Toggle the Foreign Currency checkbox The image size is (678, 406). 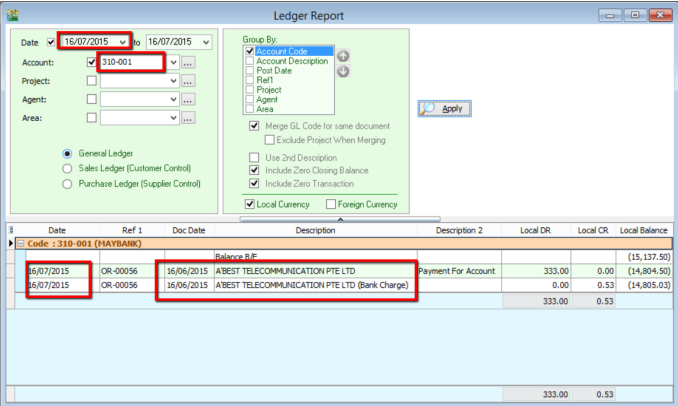[331, 205]
